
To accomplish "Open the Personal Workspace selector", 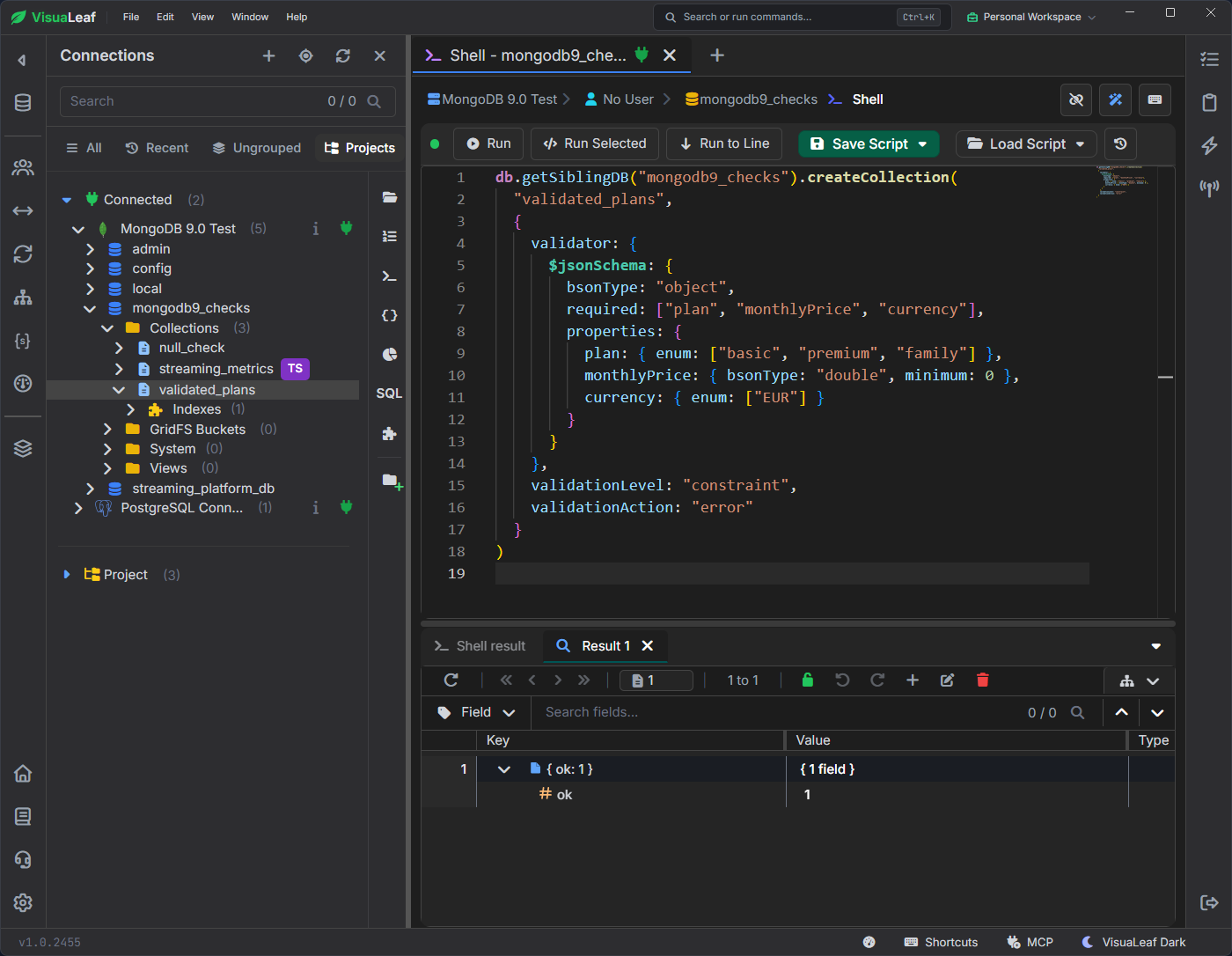I will click(1031, 17).
